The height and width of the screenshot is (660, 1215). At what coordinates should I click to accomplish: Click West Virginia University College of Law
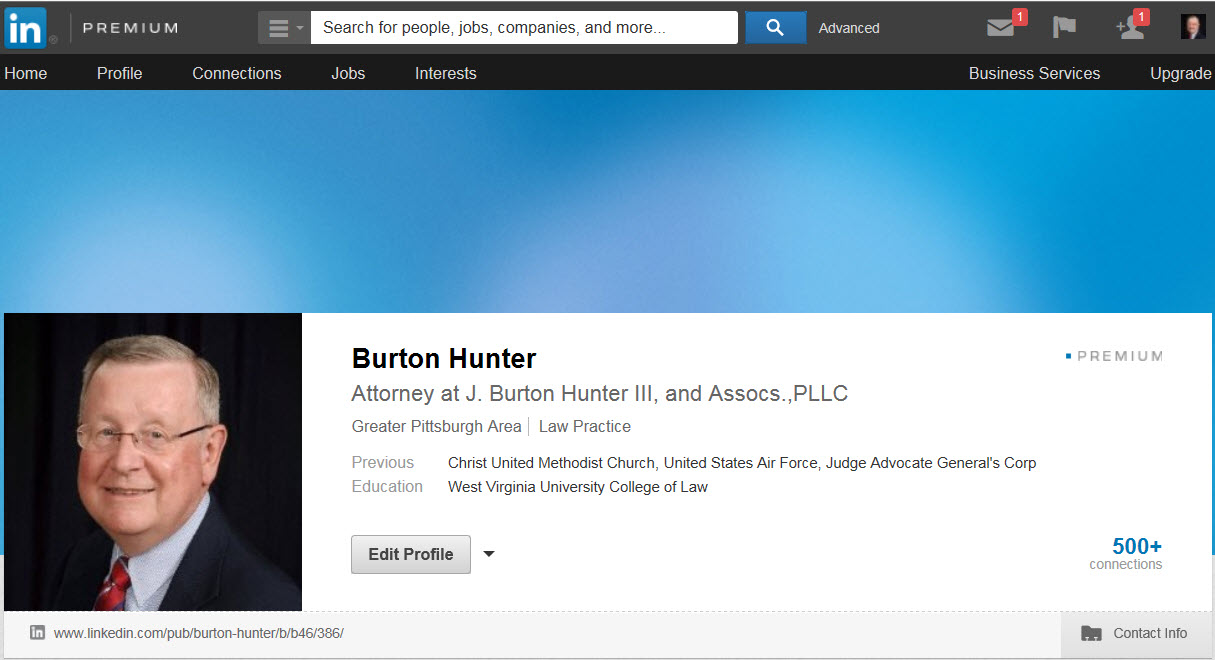pyautogui.click(x=578, y=487)
